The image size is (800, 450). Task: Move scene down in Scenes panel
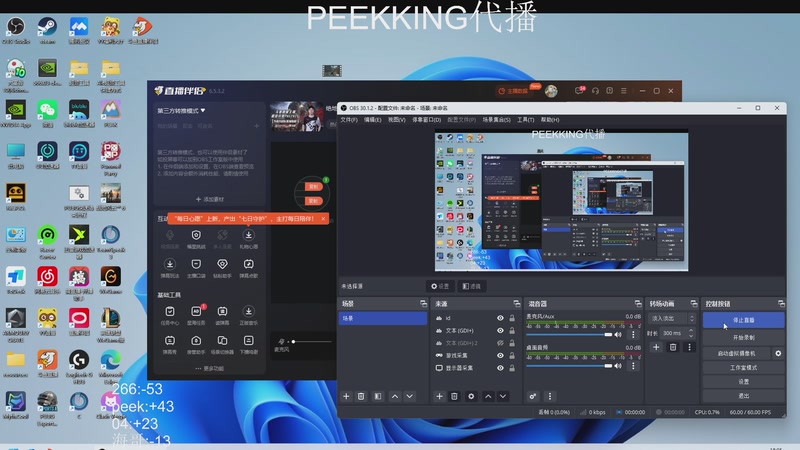pyautogui.click(x=410, y=396)
